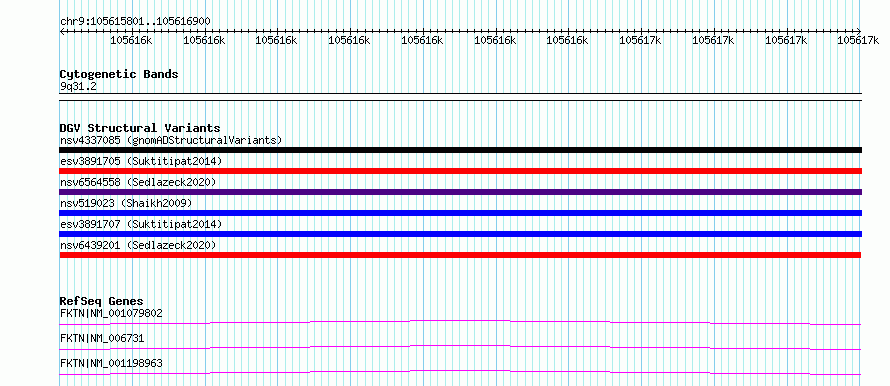
Task: Click the magenta line of FKTN|NM_006731
Action: tap(460, 346)
